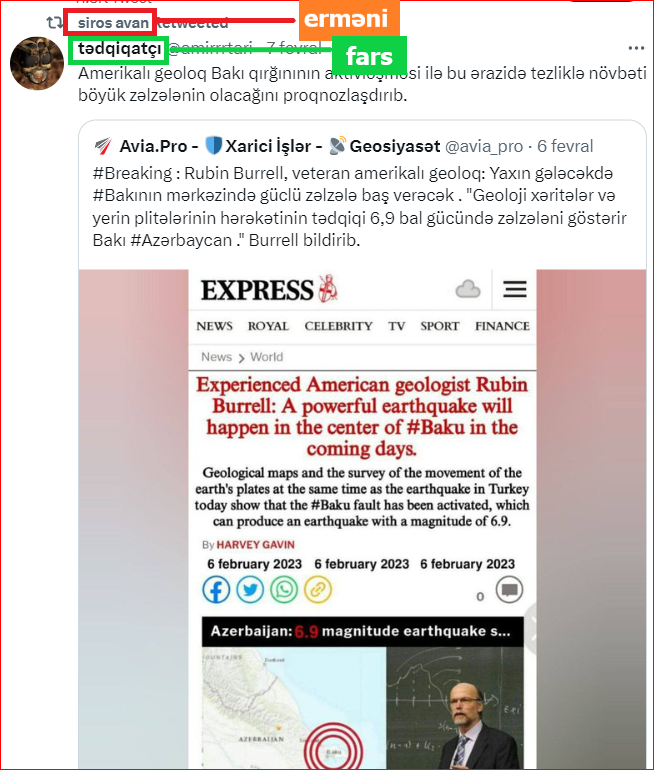Viewport: 654px width, 770px height.
Task: Click the yellow copy-link share icon
Action: [x=318, y=589]
